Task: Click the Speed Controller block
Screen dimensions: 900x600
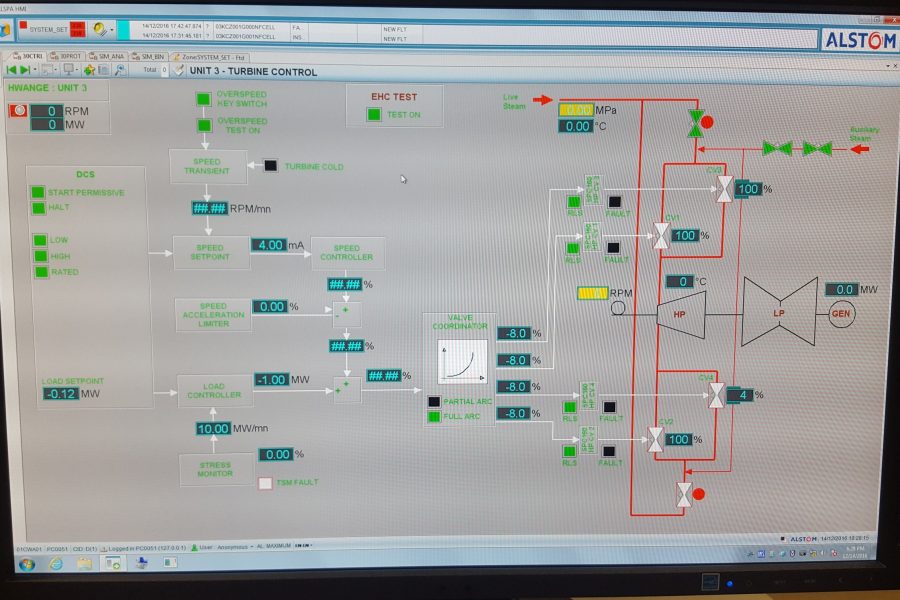Action: click(x=347, y=253)
